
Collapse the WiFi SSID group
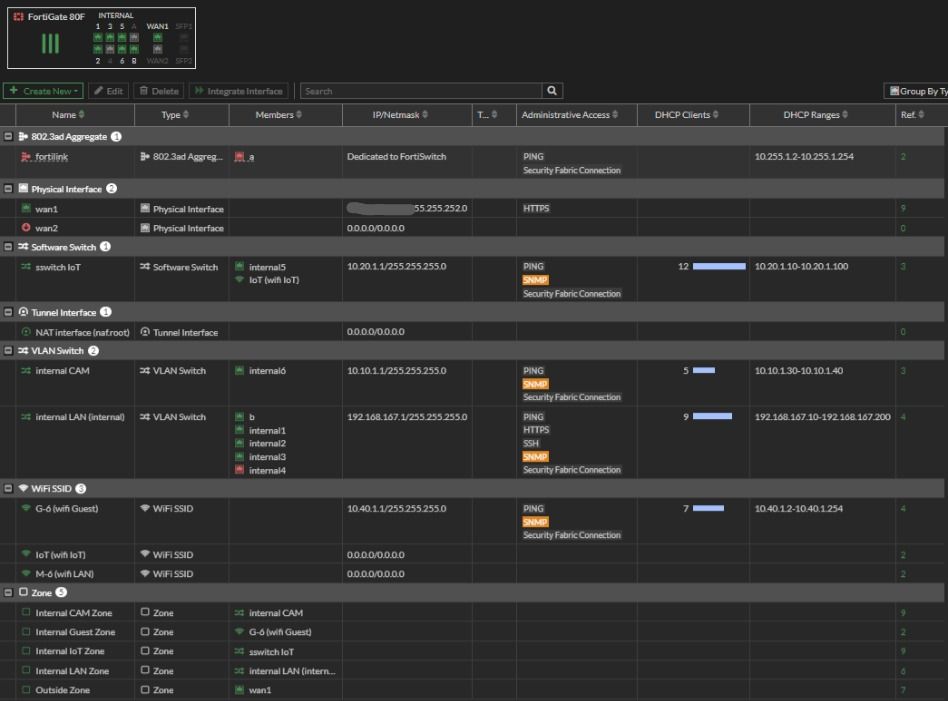[x=9, y=489]
